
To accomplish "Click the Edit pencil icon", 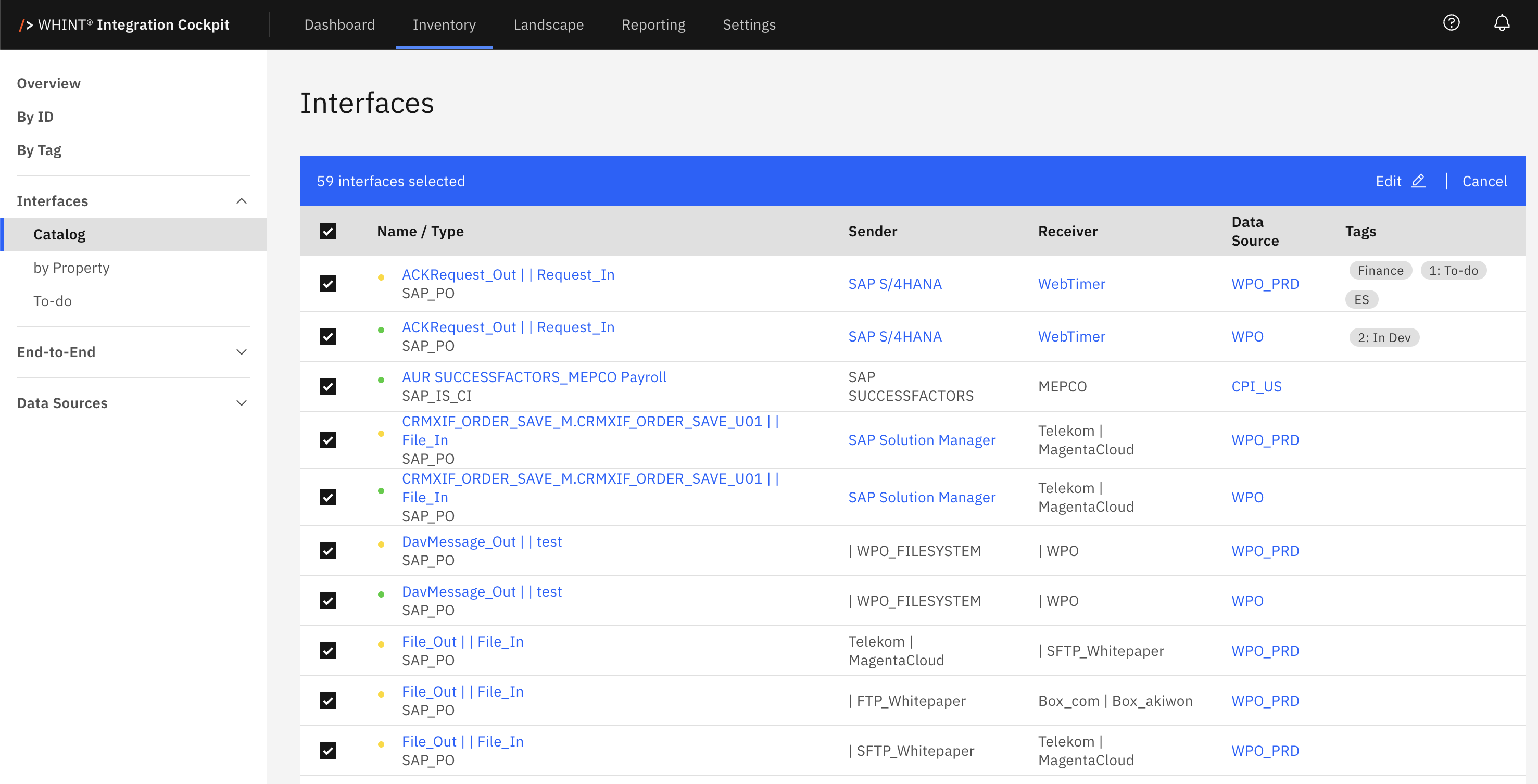I will click(1418, 181).
